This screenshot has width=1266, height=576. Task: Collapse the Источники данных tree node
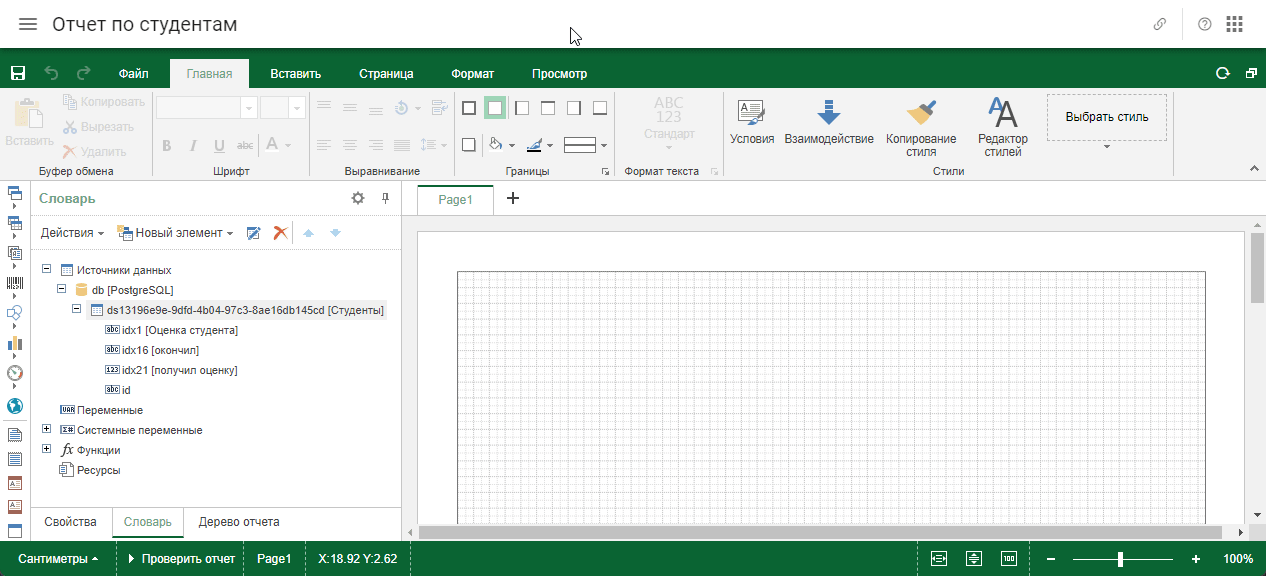tap(47, 269)
